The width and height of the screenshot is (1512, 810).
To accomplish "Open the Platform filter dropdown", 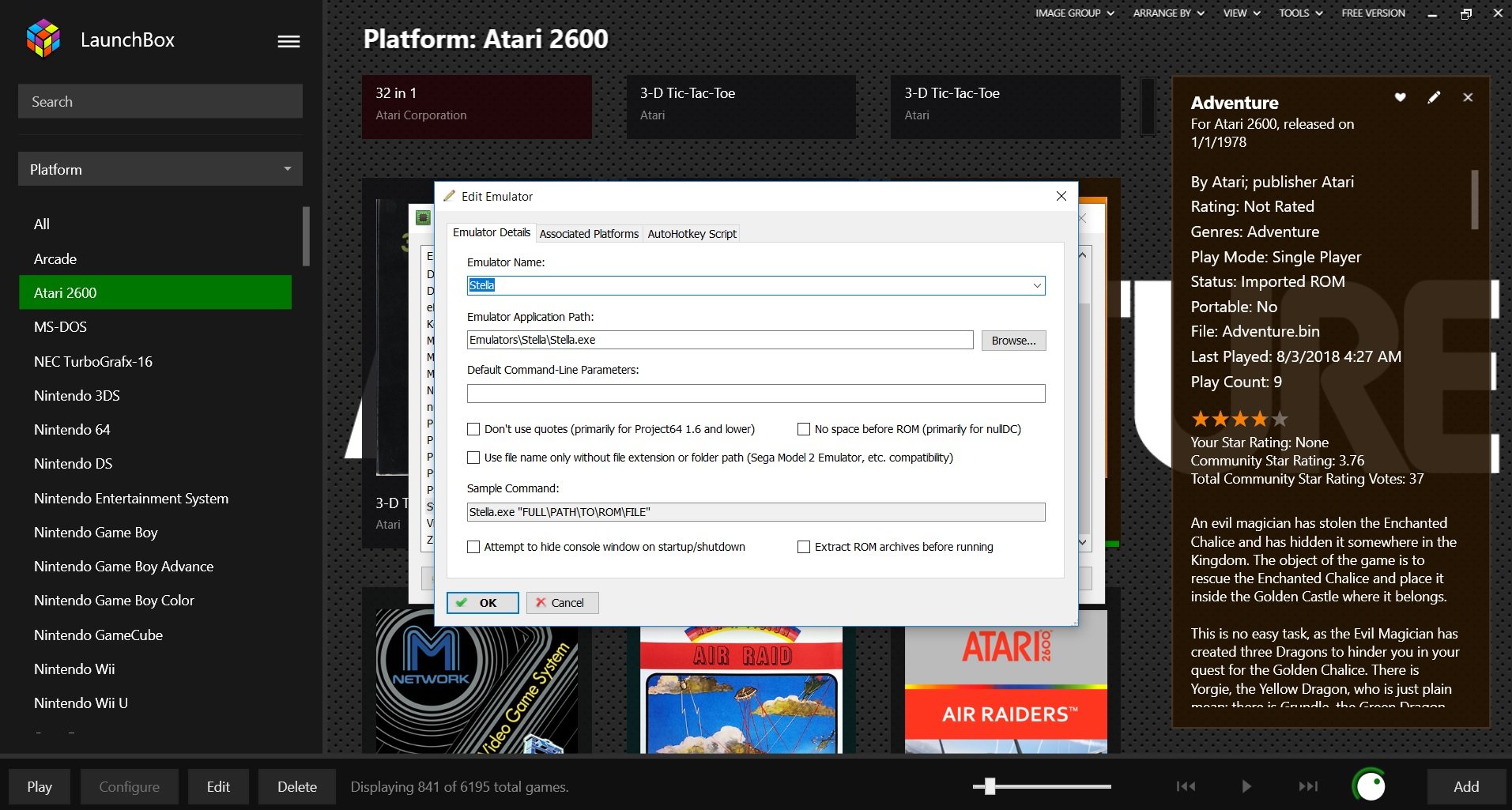I will pos(160,169).
